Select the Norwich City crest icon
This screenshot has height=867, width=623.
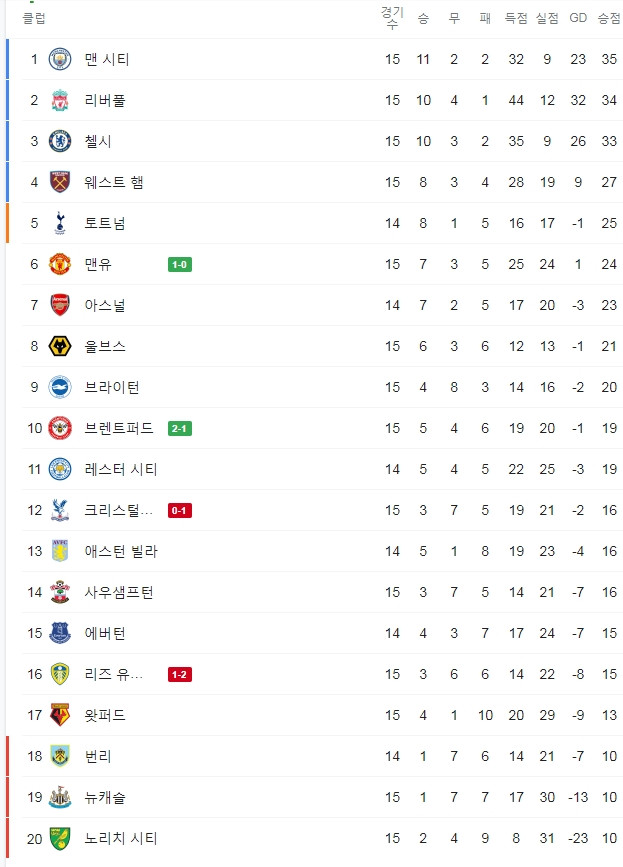(x=60, y=838)
